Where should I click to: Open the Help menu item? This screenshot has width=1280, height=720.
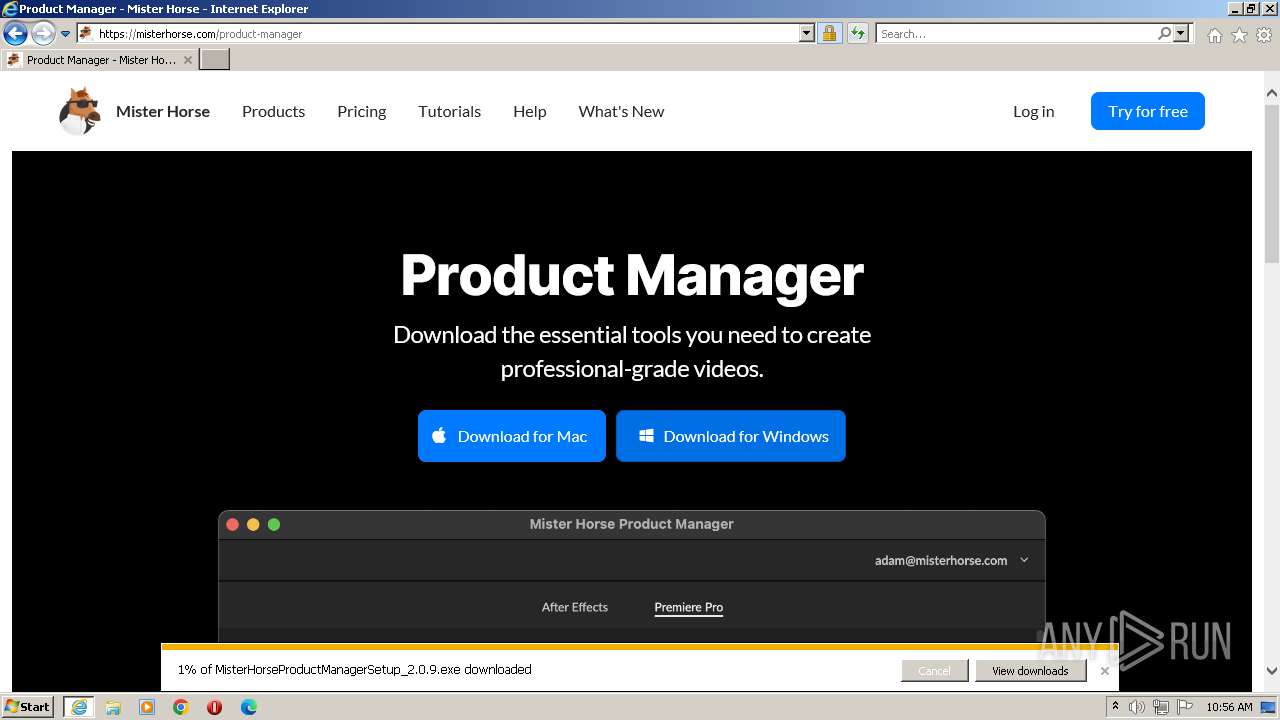529,111
